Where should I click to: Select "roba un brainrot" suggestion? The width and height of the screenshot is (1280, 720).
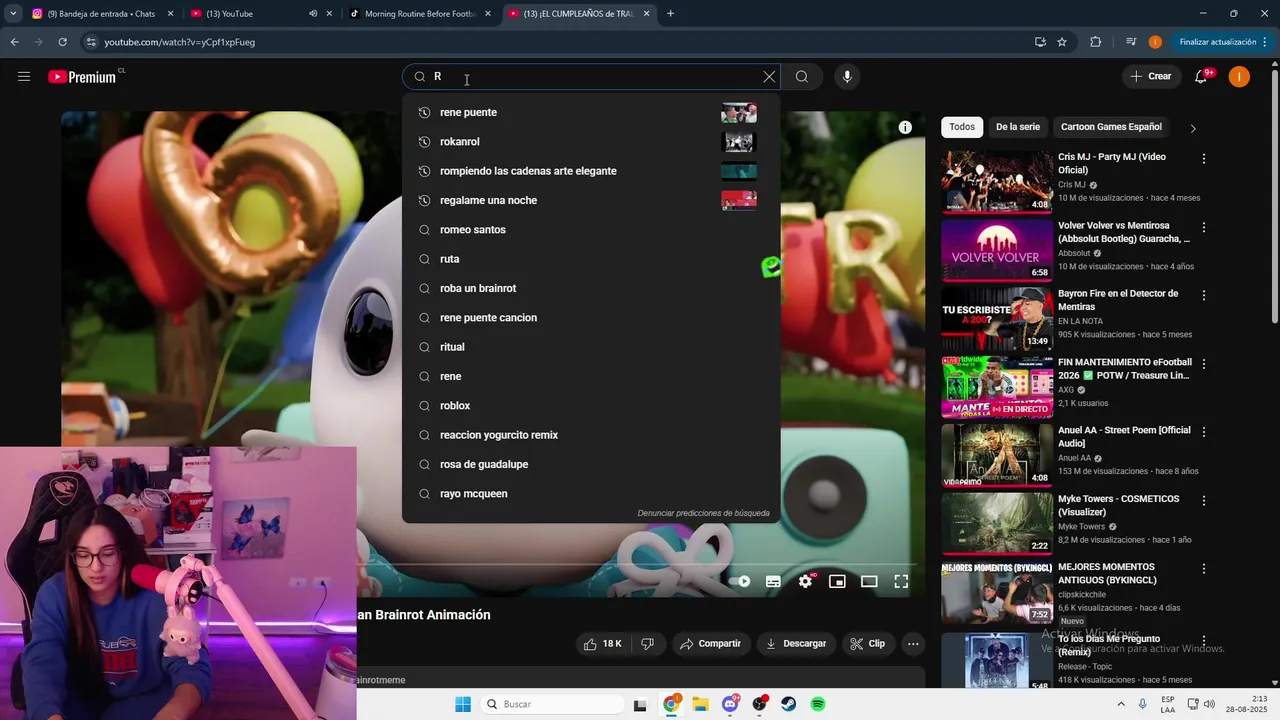pos(591,288)
